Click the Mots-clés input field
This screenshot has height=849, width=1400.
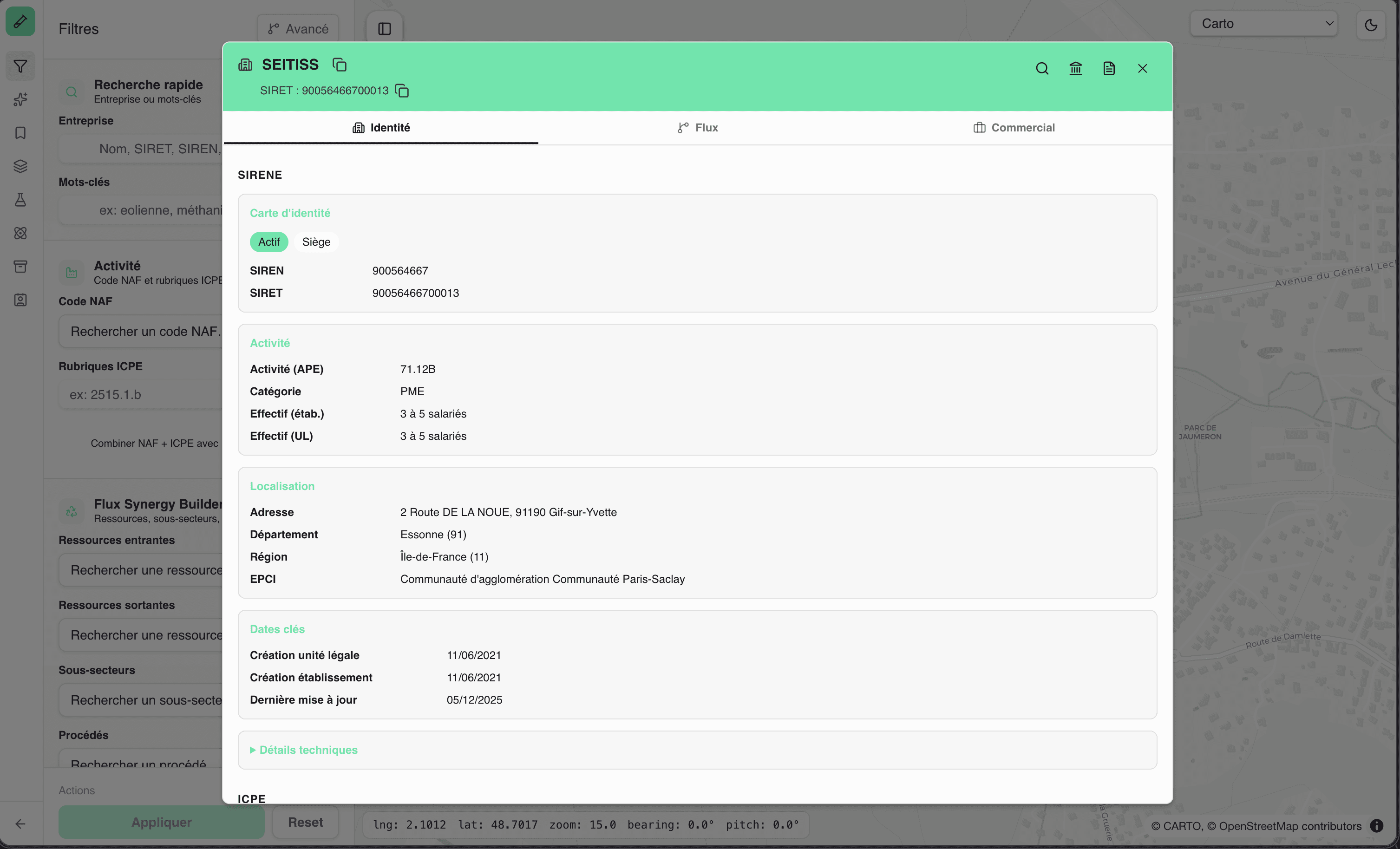(x=141, y=210)
